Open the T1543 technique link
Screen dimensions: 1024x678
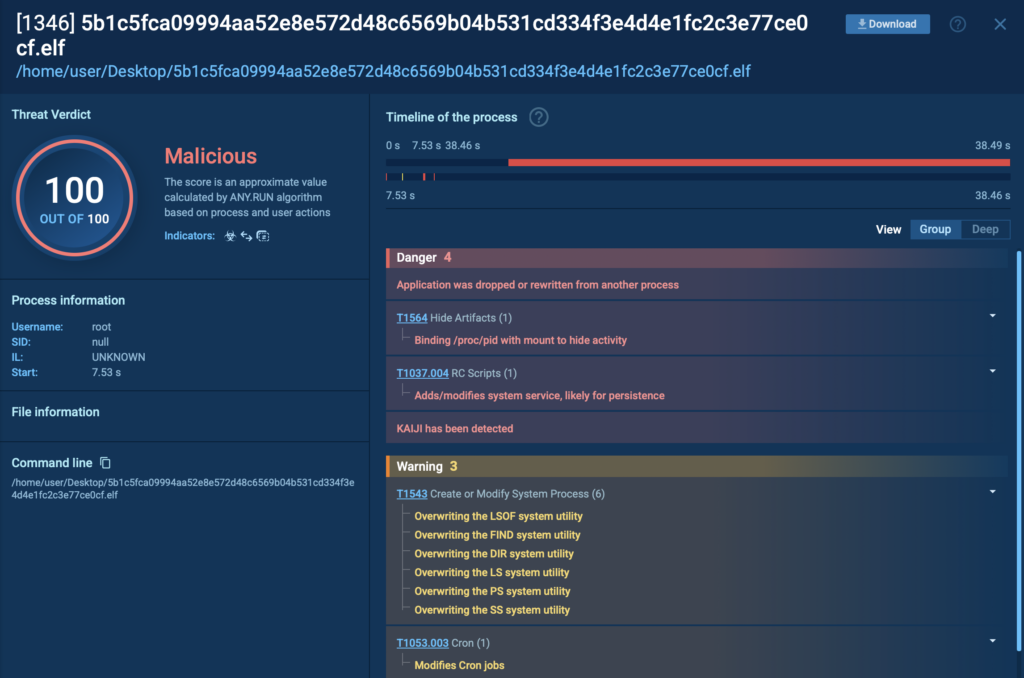411,494
